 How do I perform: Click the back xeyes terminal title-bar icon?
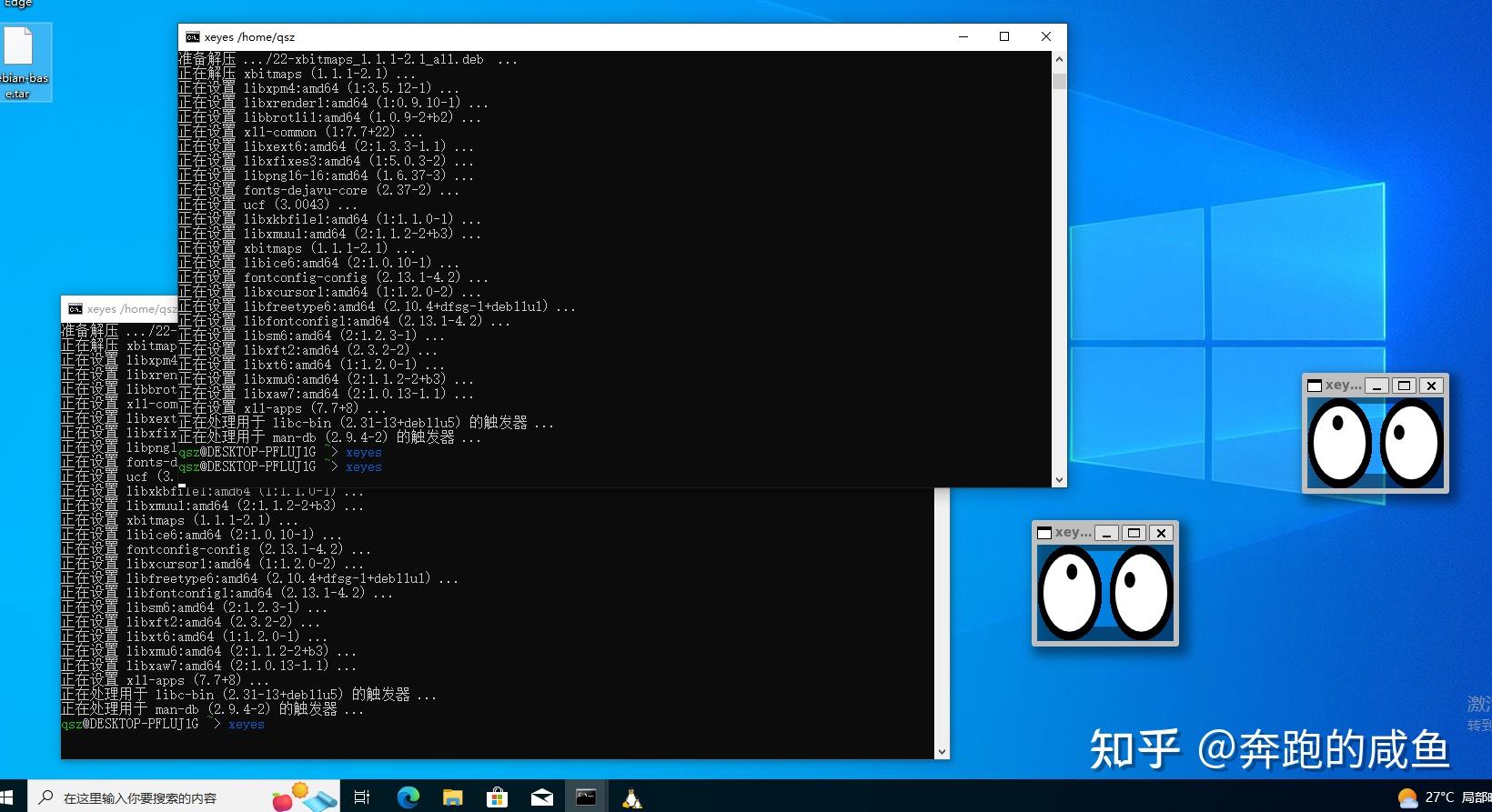point(76,309)
